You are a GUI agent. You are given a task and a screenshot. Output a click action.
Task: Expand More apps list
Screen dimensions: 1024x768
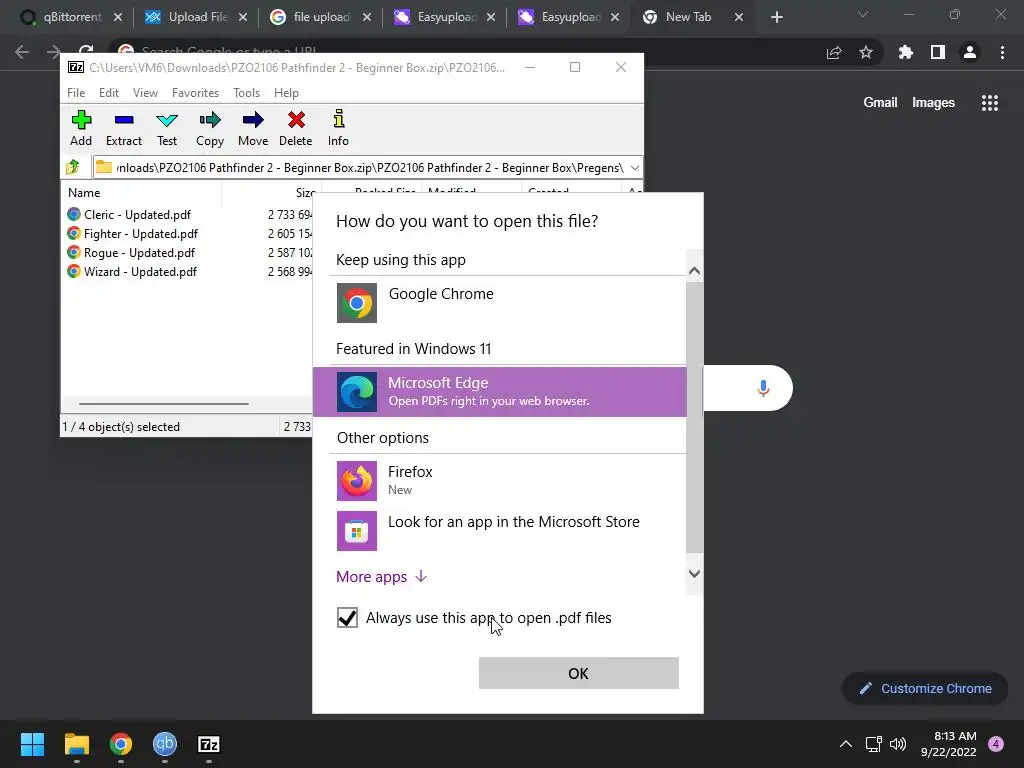381,577
